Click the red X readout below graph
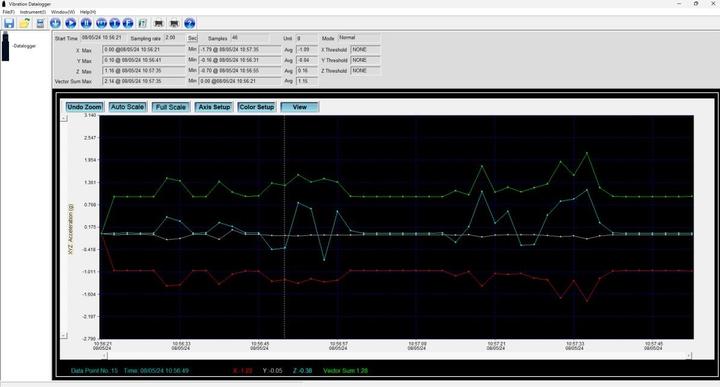 pos(242,370)
